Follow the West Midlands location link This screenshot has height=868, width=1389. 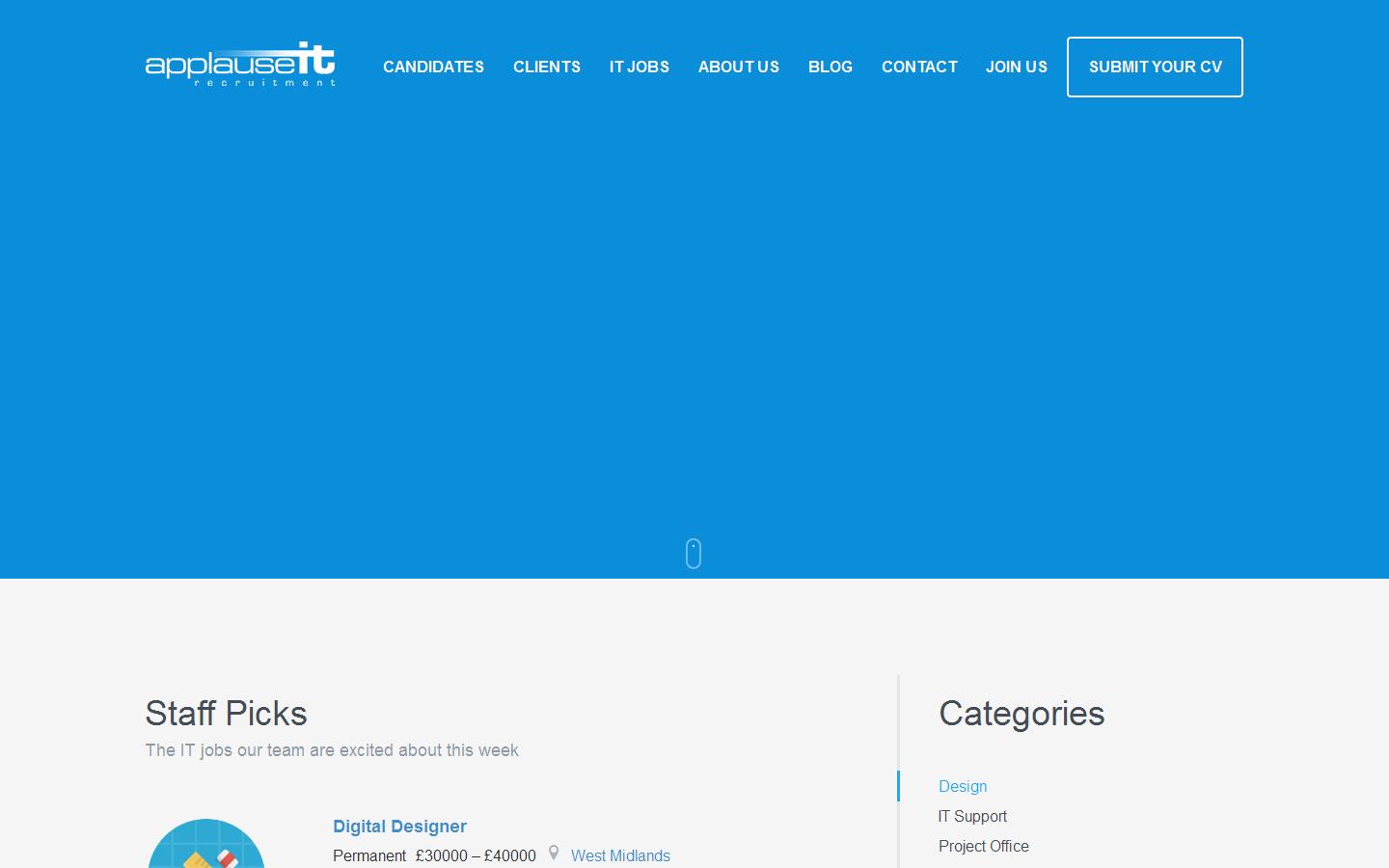[620, 855]
